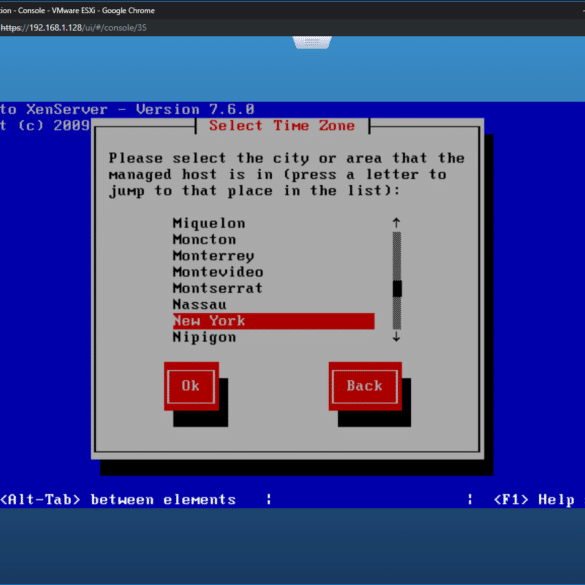Click the list scroll down arrow
The image size is (585, 585).
[x=397, y=337]
